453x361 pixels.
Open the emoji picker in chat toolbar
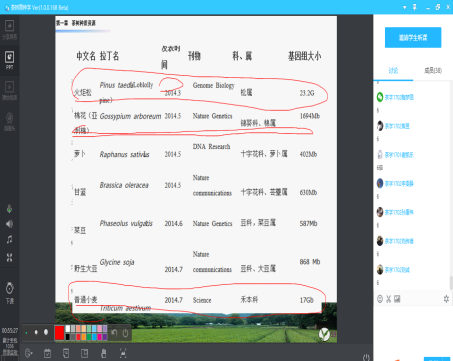(x=380, y=299)
